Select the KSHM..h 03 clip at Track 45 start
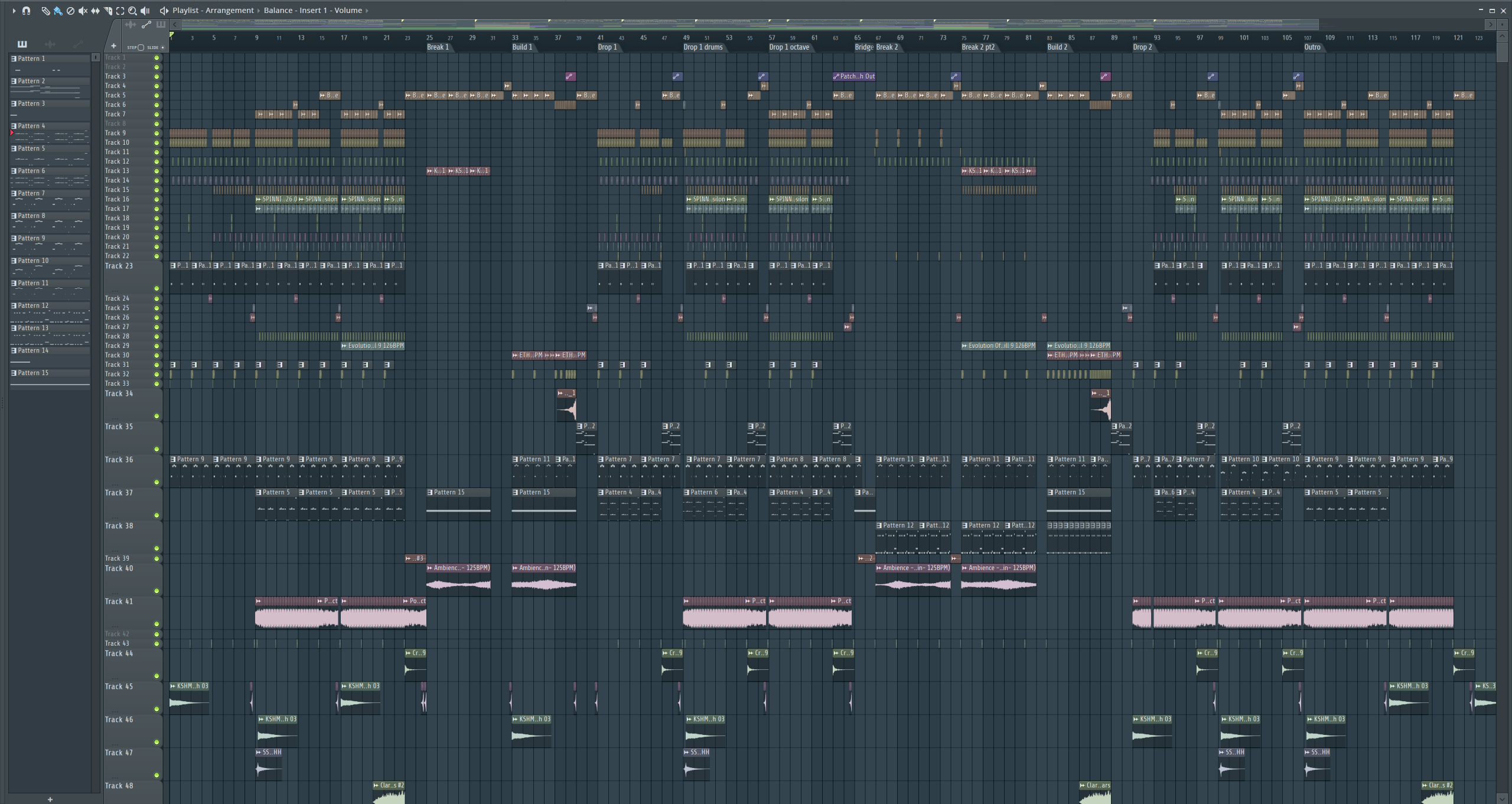This screenshot has height=804, width=1512. pos(189,697)
